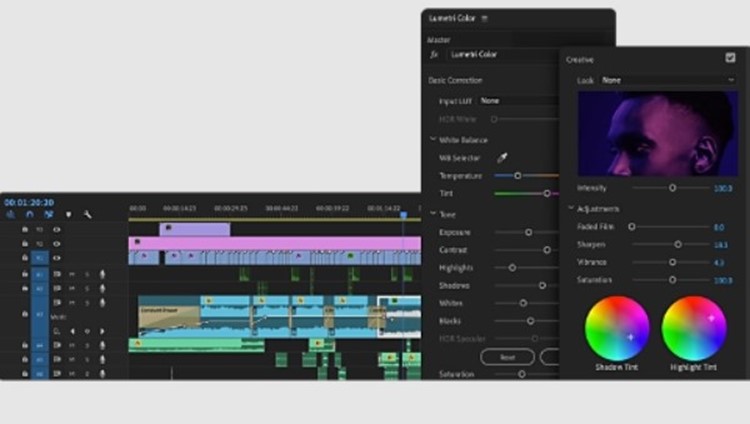Solo audio track A1 with S button
Image resolution: width=750 pixels, height=424 pixels.
coord(87,274)
